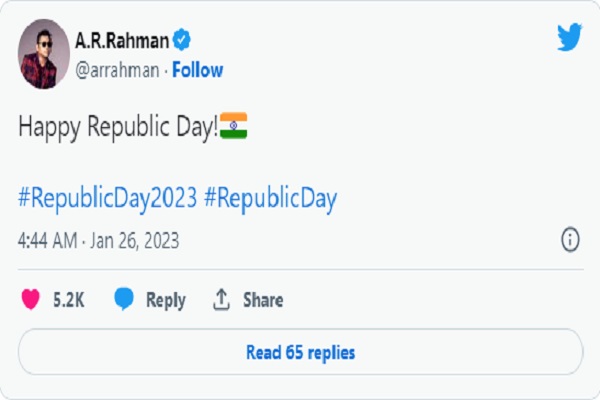Click the Reply text label
Viewport: 600px width, 400px height.
click(165, 300)
